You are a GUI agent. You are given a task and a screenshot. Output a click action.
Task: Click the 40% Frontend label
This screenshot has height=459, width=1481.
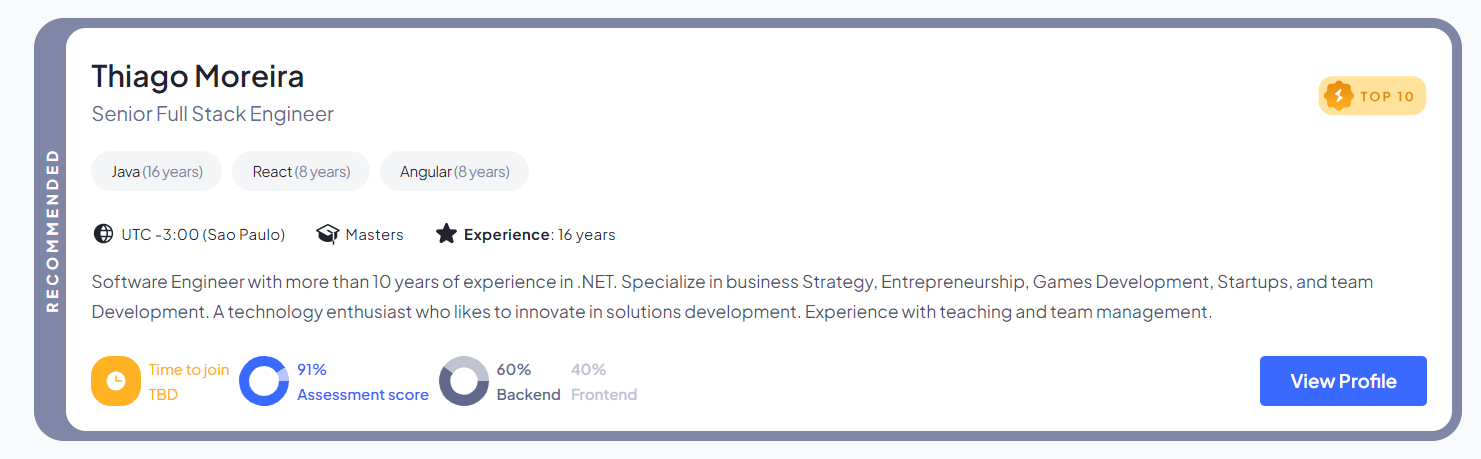[x=603, y=382]
